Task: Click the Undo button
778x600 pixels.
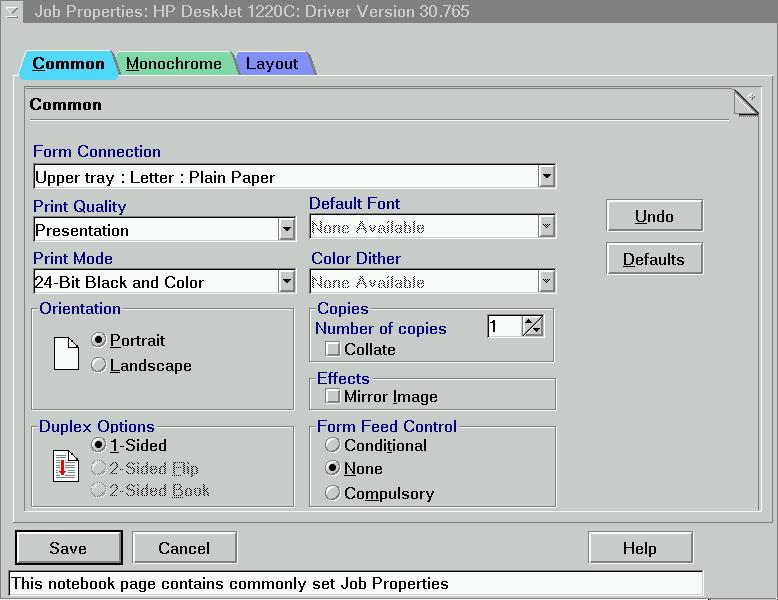Action: pos(654,216)
